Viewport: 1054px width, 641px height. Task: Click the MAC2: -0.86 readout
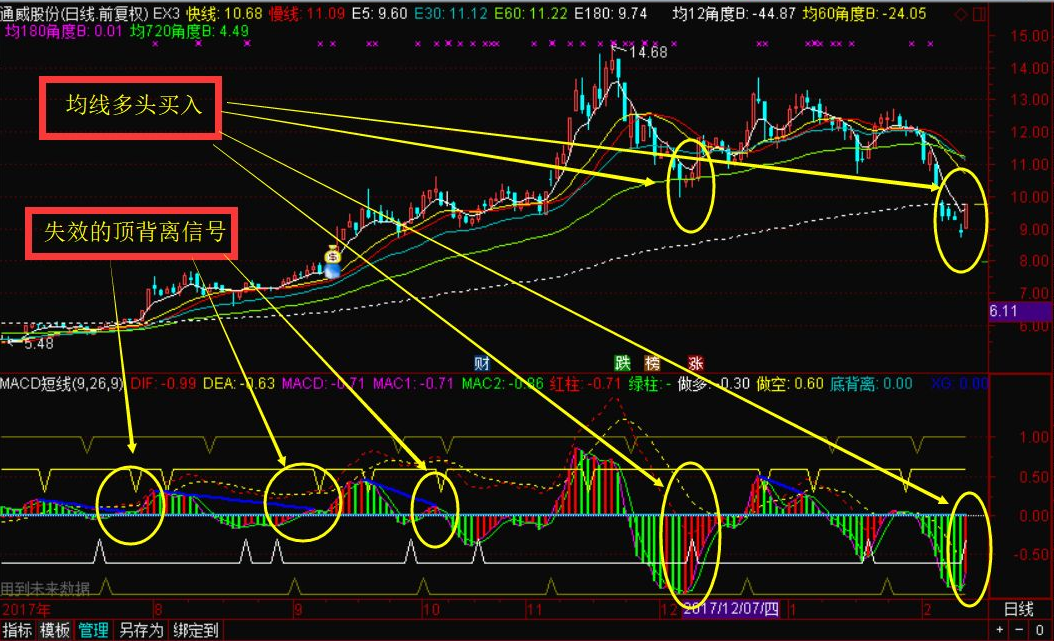[x=503, y=384]
